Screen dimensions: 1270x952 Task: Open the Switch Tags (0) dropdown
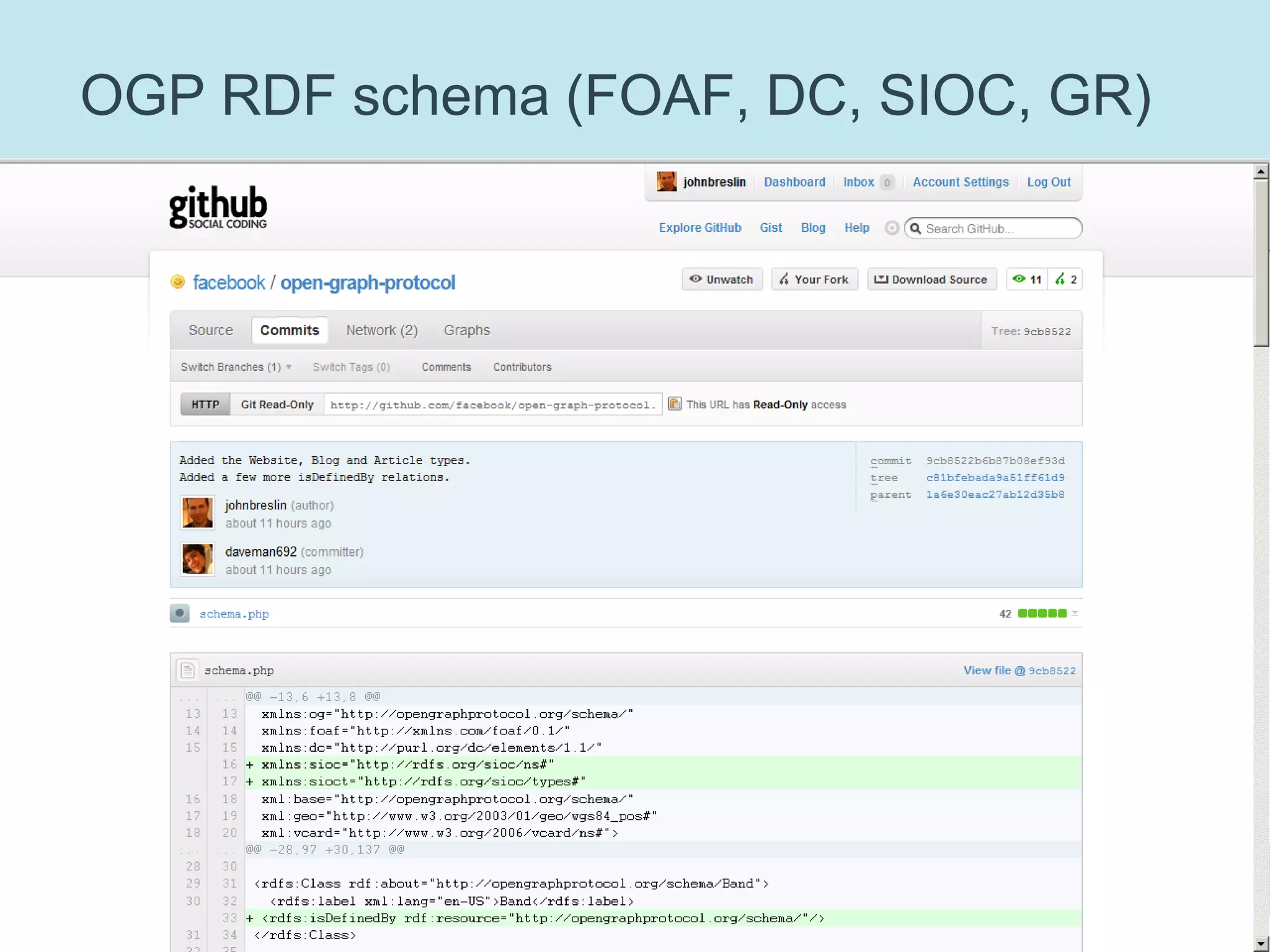tap(351, 367)
